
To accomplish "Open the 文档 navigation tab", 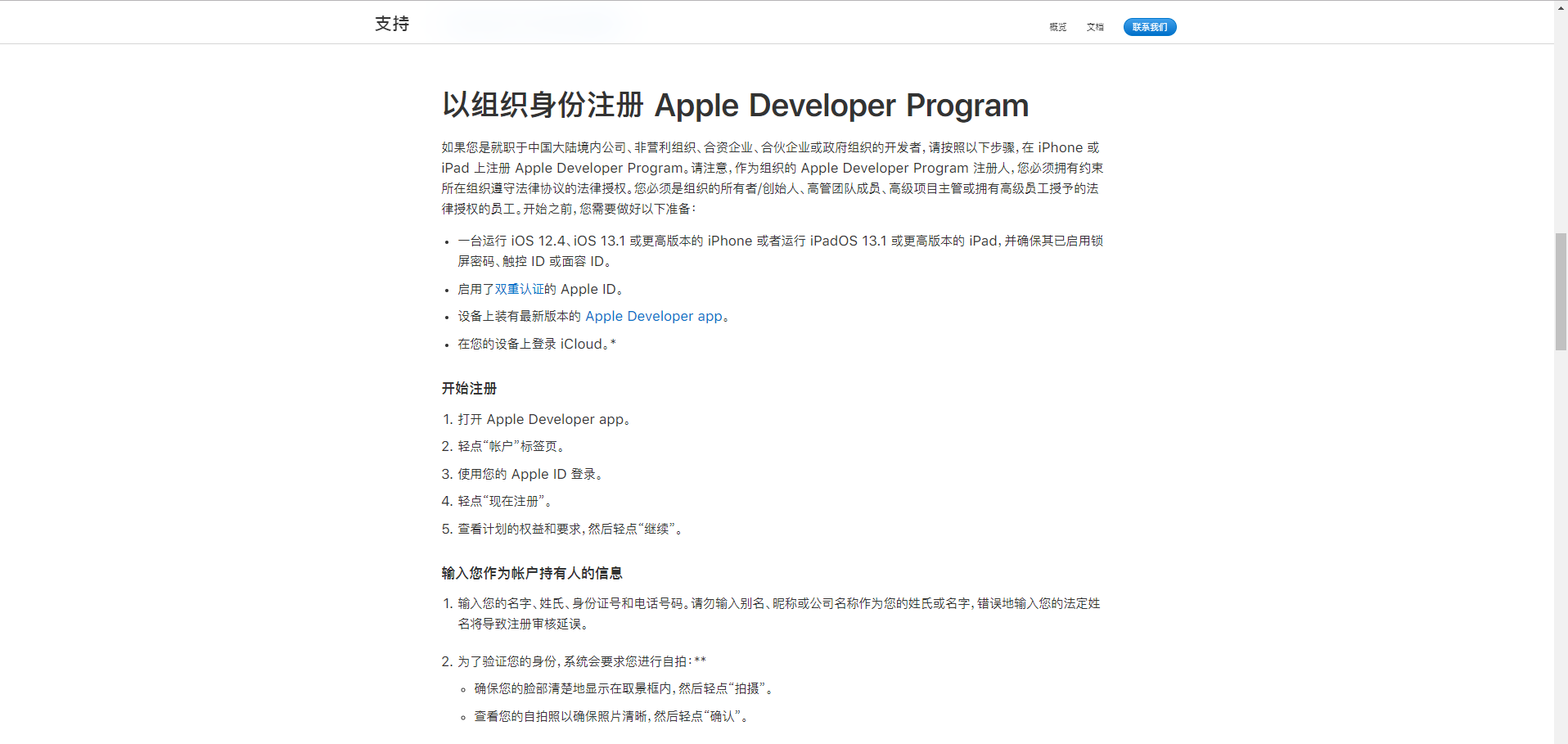I will coord(1095,27).
